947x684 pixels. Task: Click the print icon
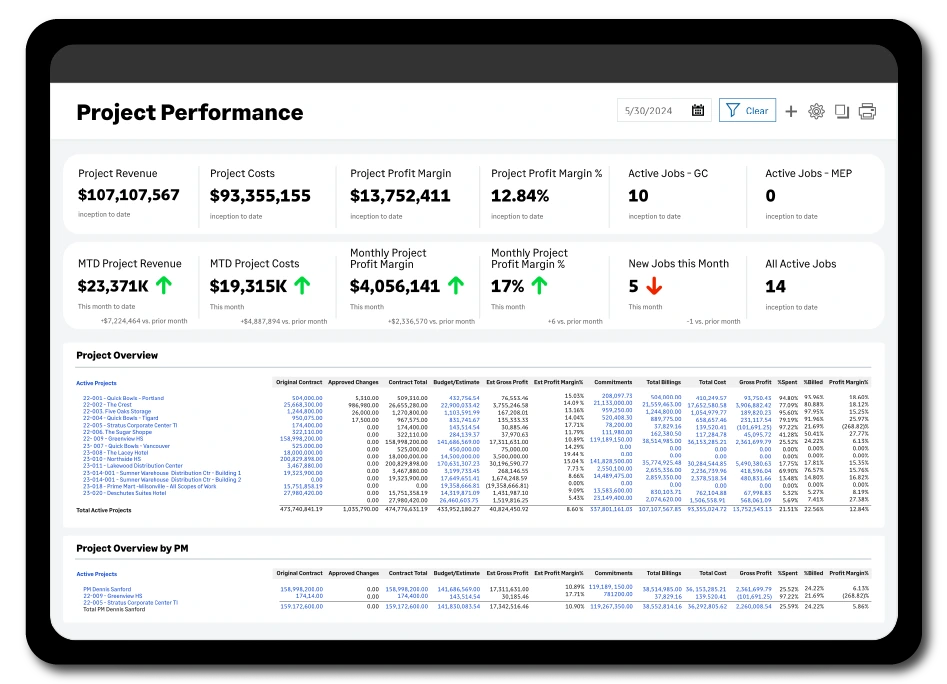[x=867, y=111]
